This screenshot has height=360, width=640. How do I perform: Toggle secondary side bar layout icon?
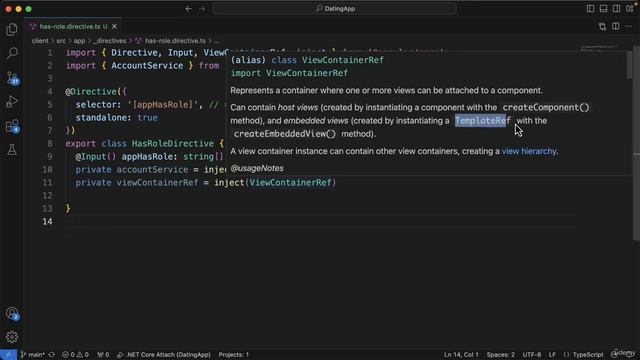pos(616,9)
